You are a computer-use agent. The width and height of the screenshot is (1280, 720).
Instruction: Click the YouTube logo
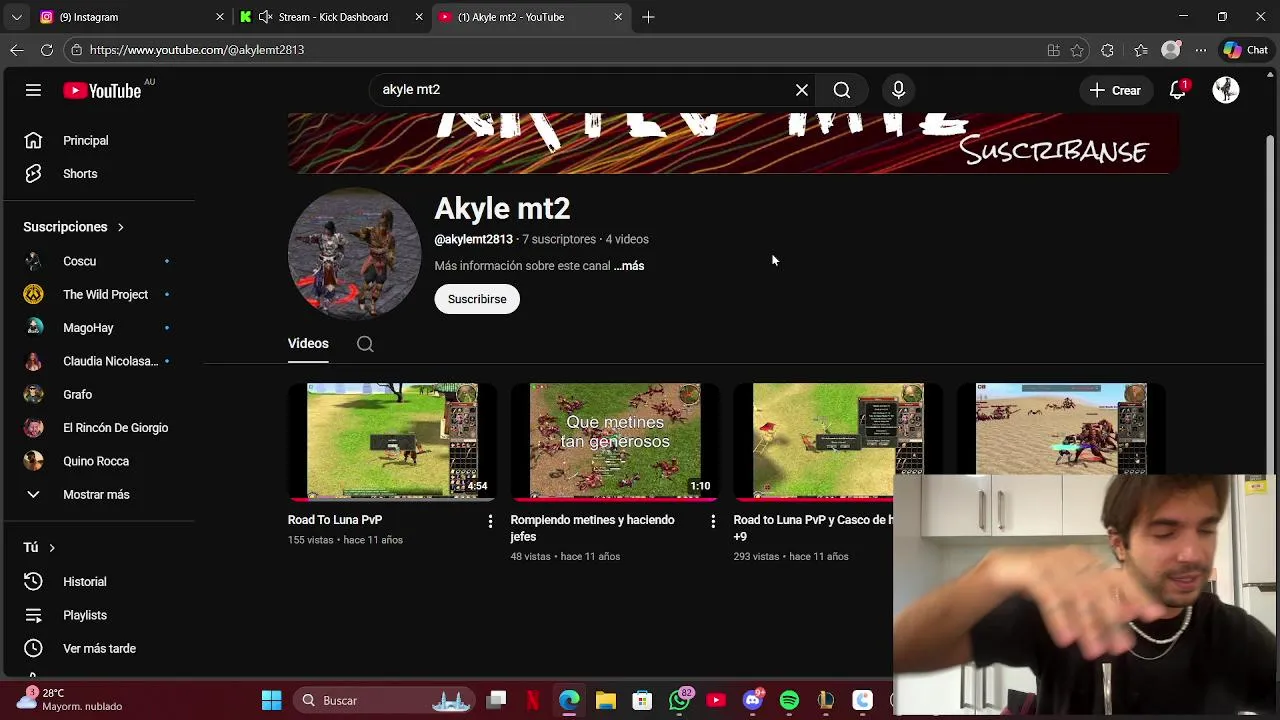coord(102,91)
